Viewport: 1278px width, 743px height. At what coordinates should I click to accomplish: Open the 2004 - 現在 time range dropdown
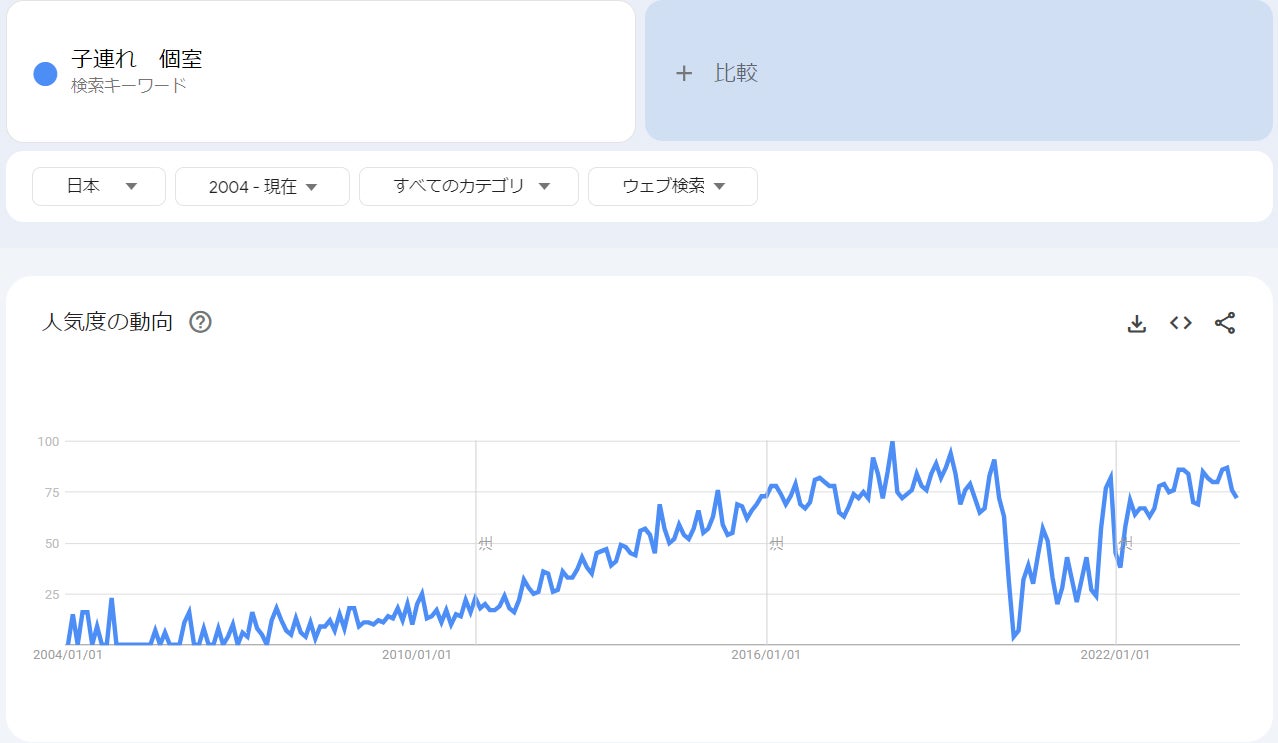[262, 187]
